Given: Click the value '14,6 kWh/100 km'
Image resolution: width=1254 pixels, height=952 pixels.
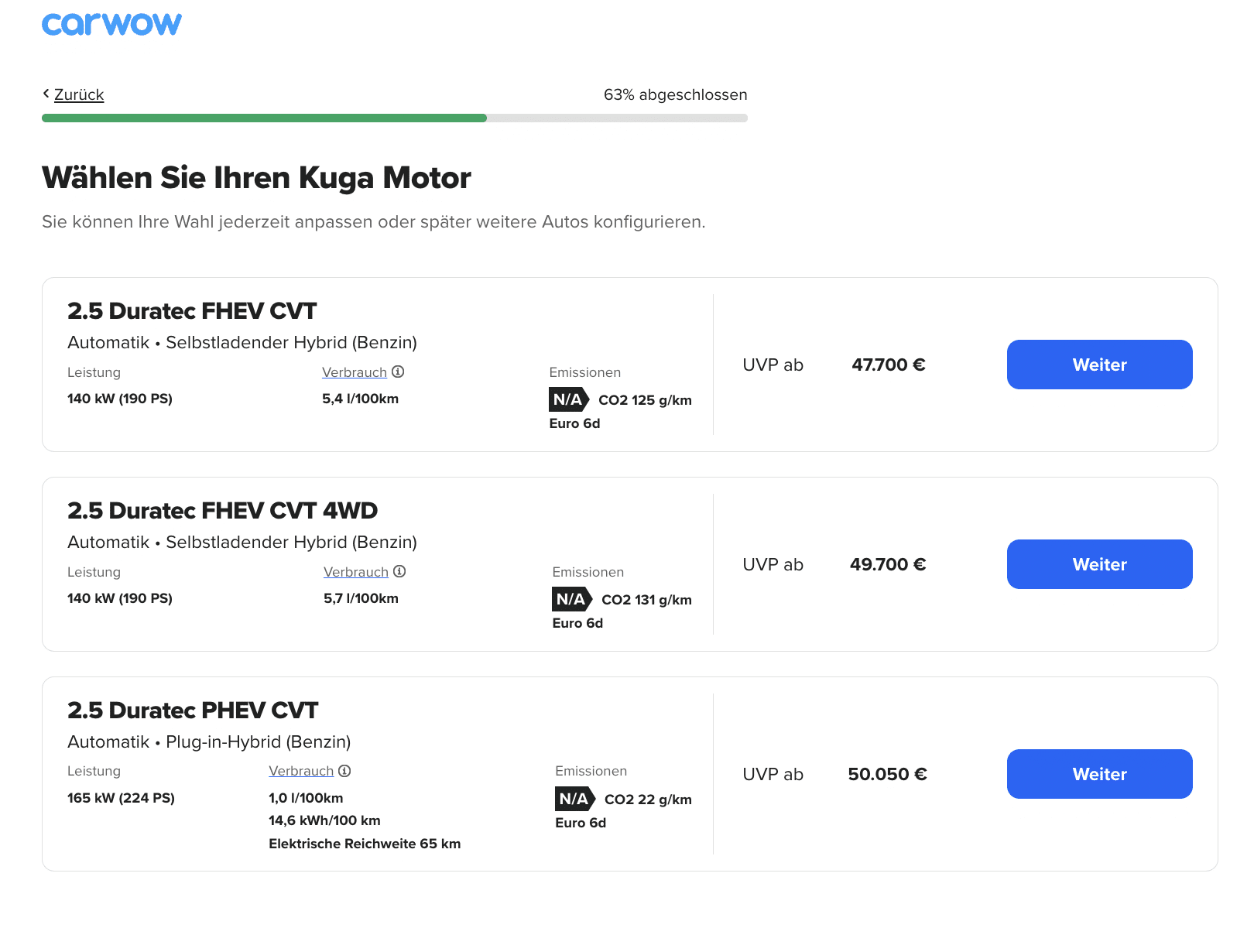Looking at the screenshot, I should [324, 820].
